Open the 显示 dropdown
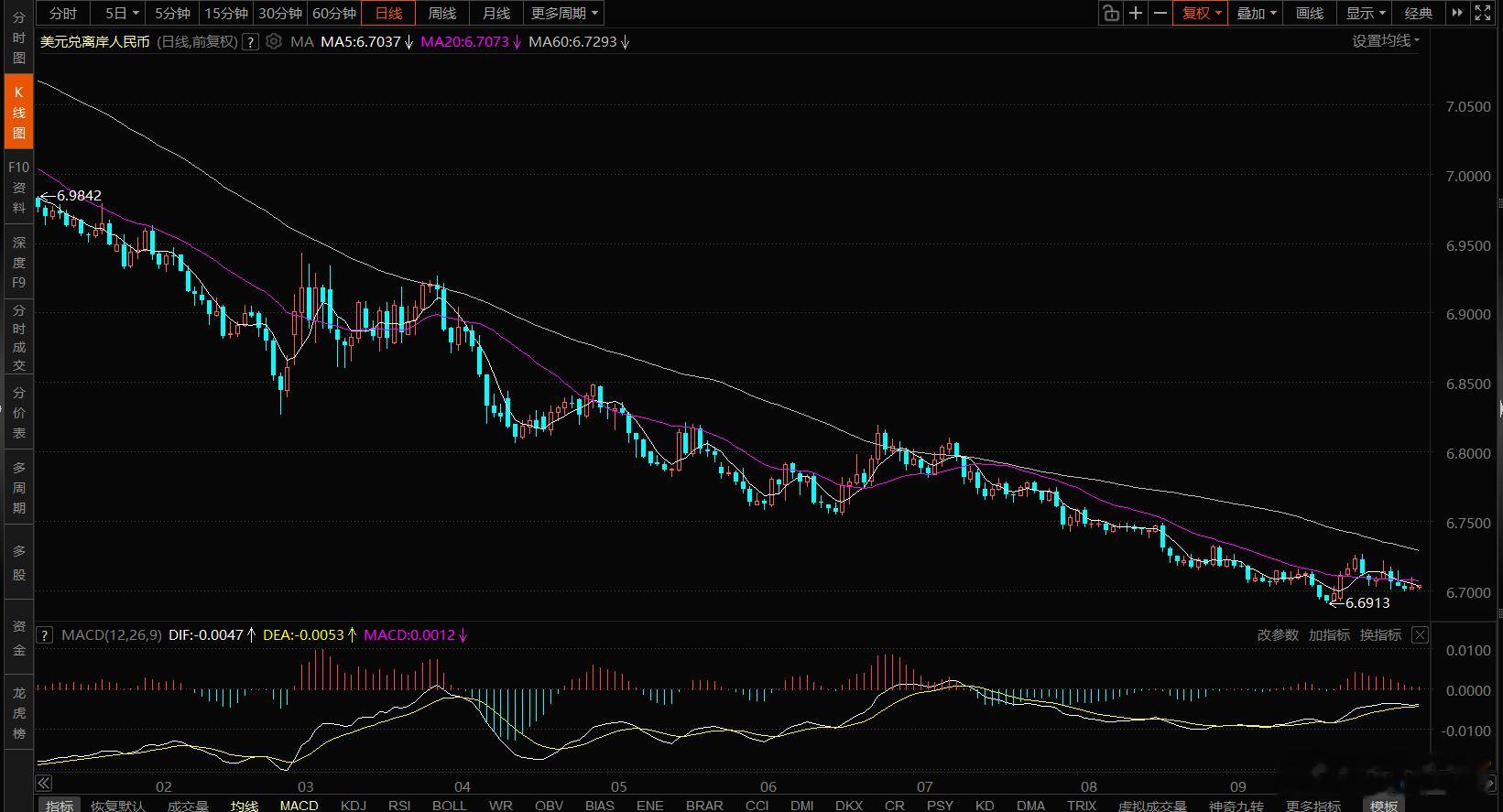 (1365, 13)
